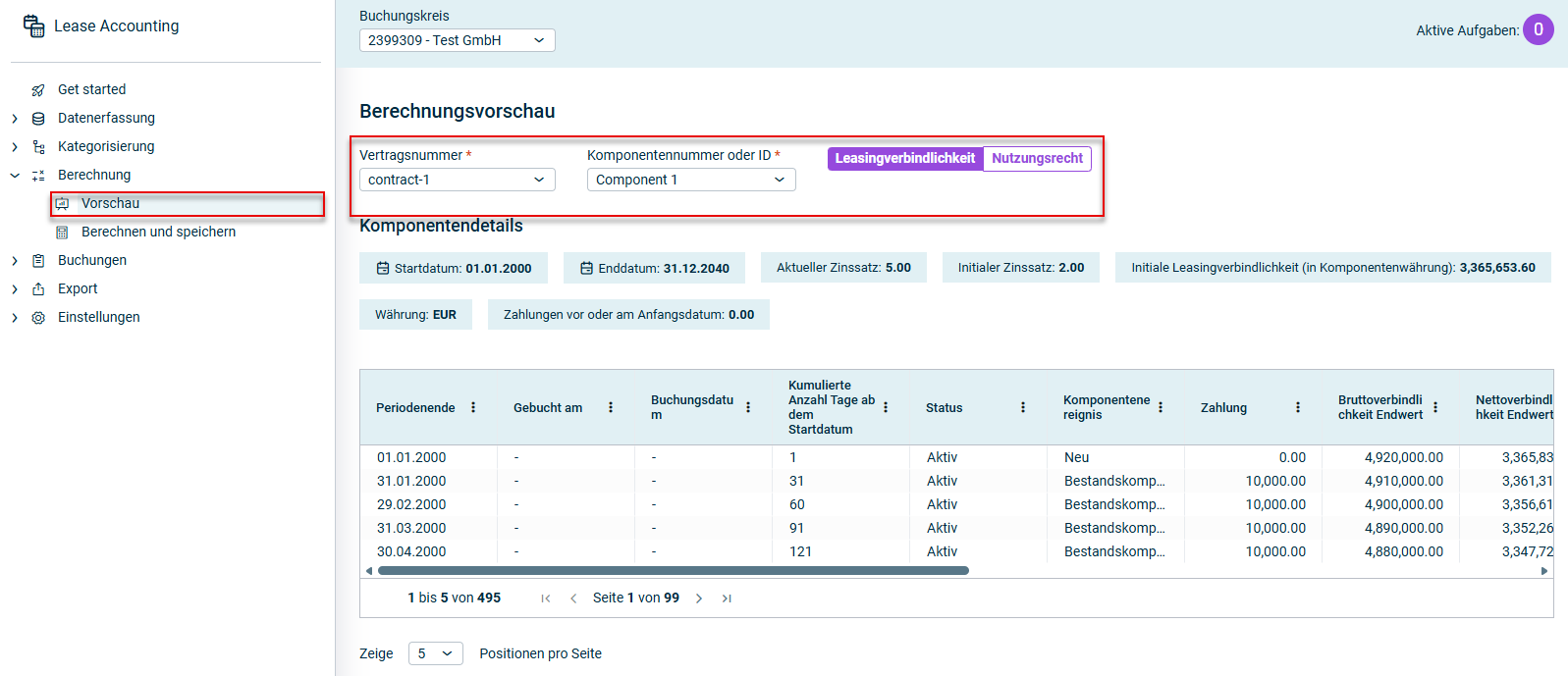Open the Buchungsdatum column menu
This screenshot has height=676, width=1568.
click(x=748, y=407)
